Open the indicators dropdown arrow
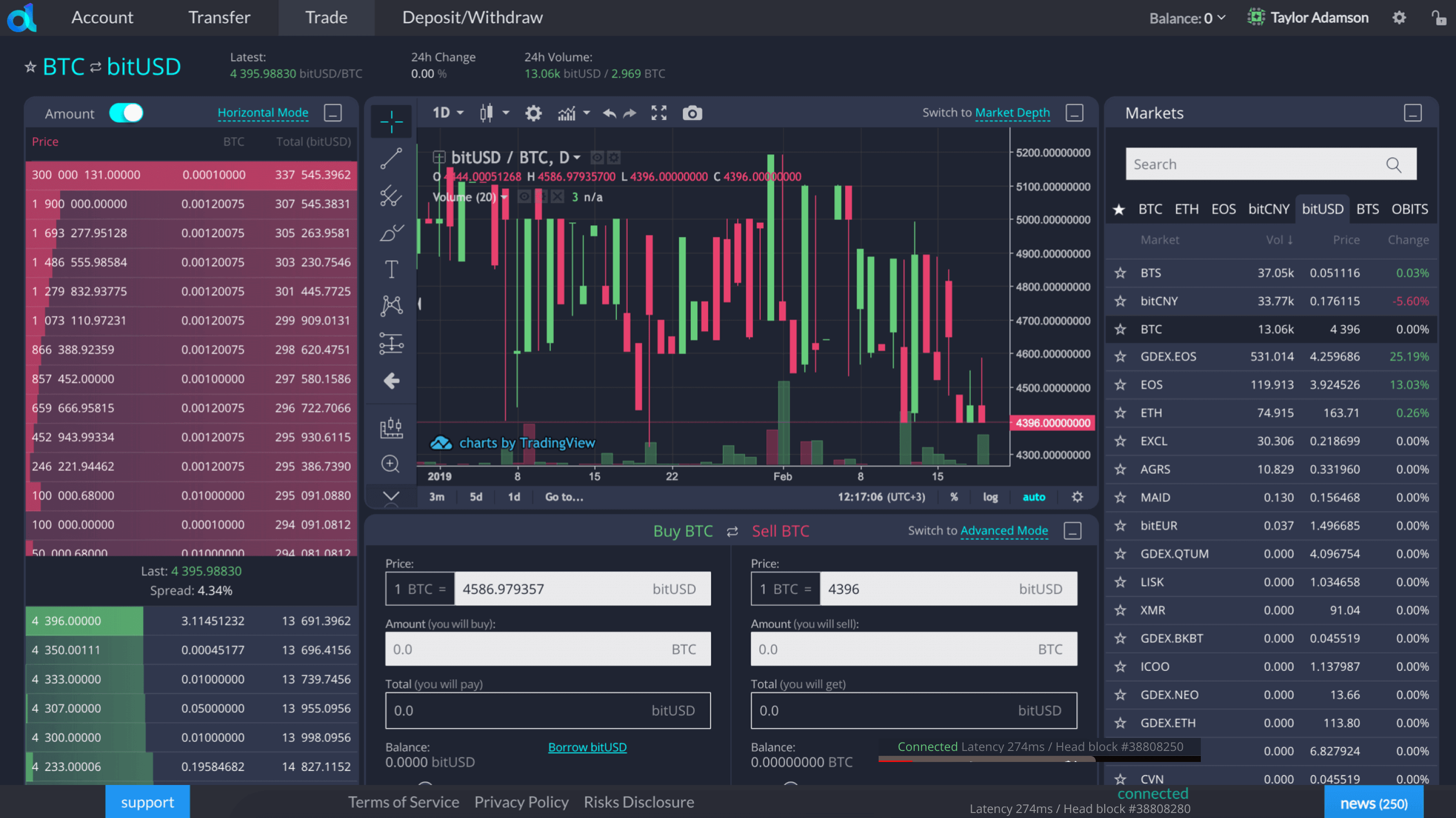The height and width of the screenshot is (818, 1456). [x=586, y=113]
